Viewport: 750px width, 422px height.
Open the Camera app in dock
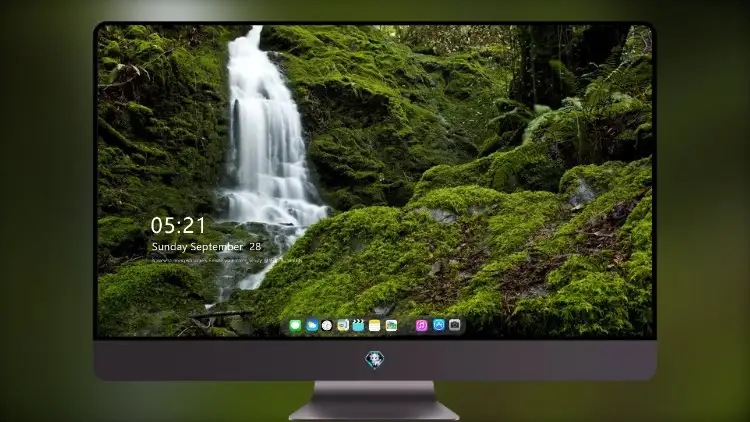point(455,325)
